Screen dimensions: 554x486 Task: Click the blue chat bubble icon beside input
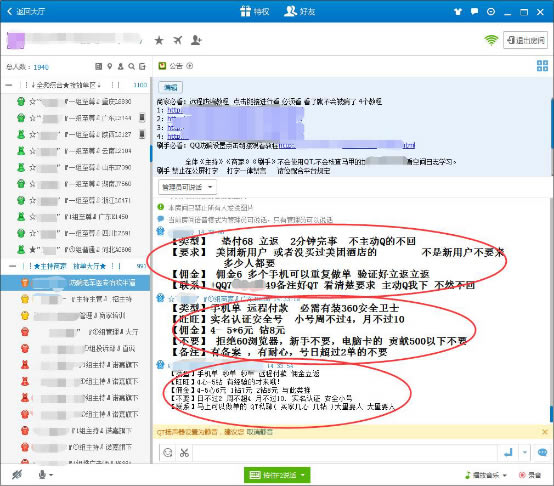point(542,452)
